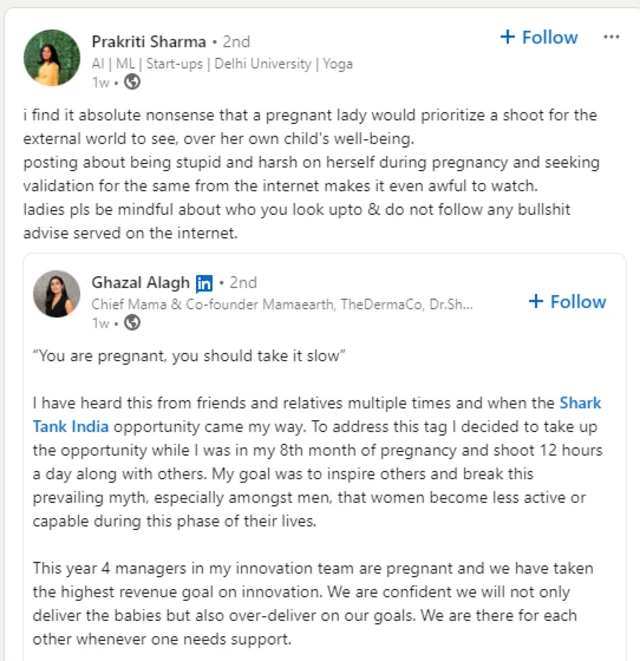Screen dimensions: 640x661
Task: Click the globe icon under Ghazal Alagh's headline
Action: tap(132, 322)
